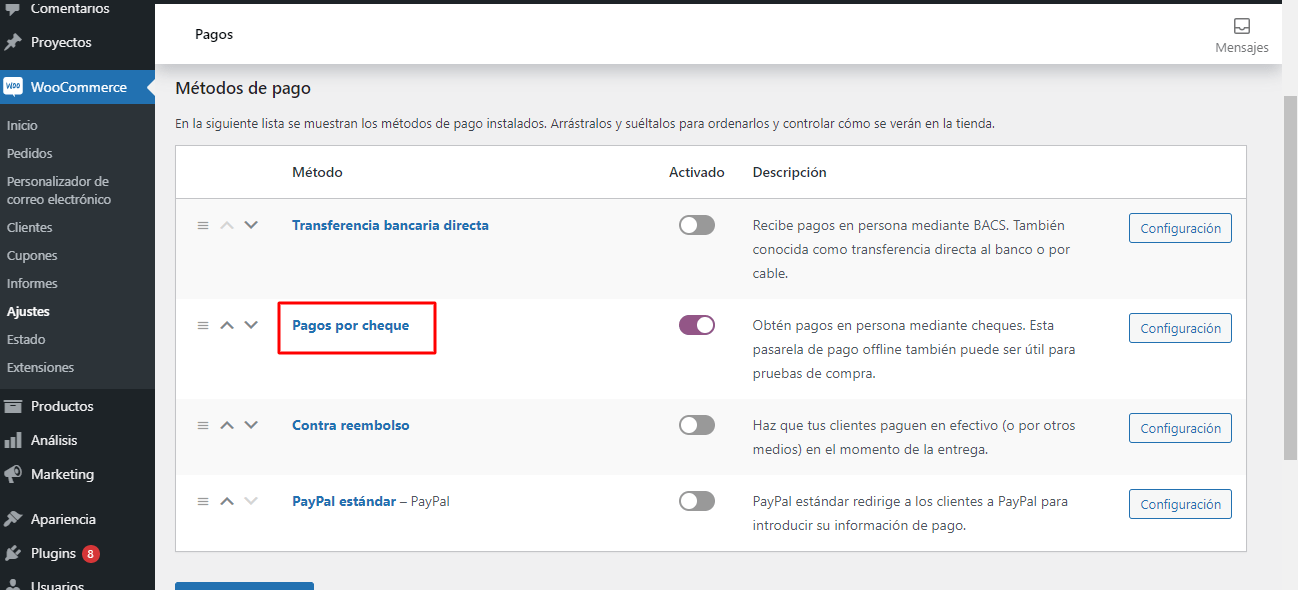1298x590 pixels.
Task: Select the Ajustes submenu item
Action: coord(28,311)
